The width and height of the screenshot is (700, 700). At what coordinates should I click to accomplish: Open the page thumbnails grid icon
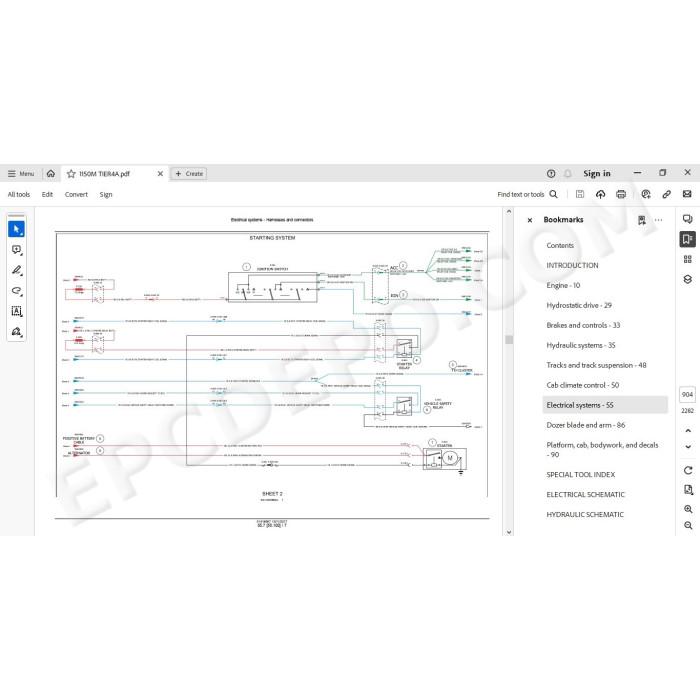click(688, 259)
